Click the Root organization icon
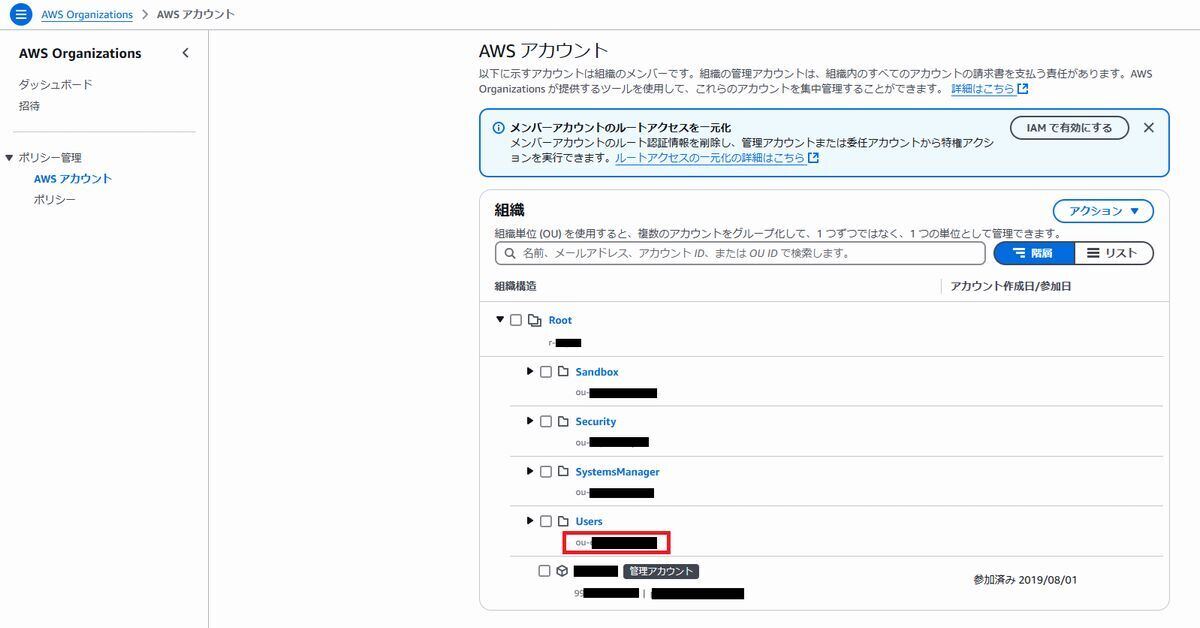Viewport: 1200px width, 628px height. click(x=535, y=320)
